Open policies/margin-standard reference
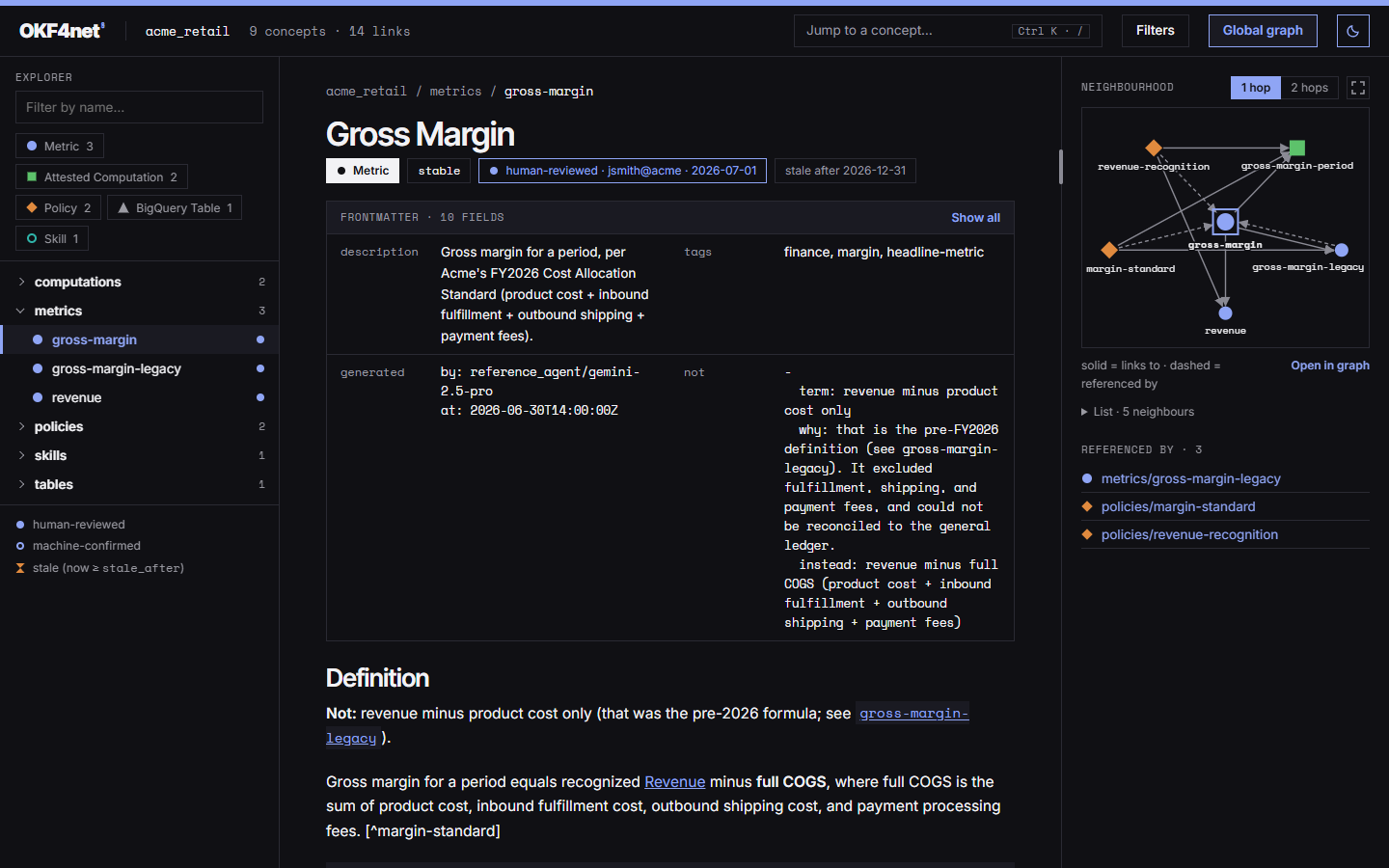Image resolution: width=1389 pixels, height=868 pixels. coord(1178,506)
